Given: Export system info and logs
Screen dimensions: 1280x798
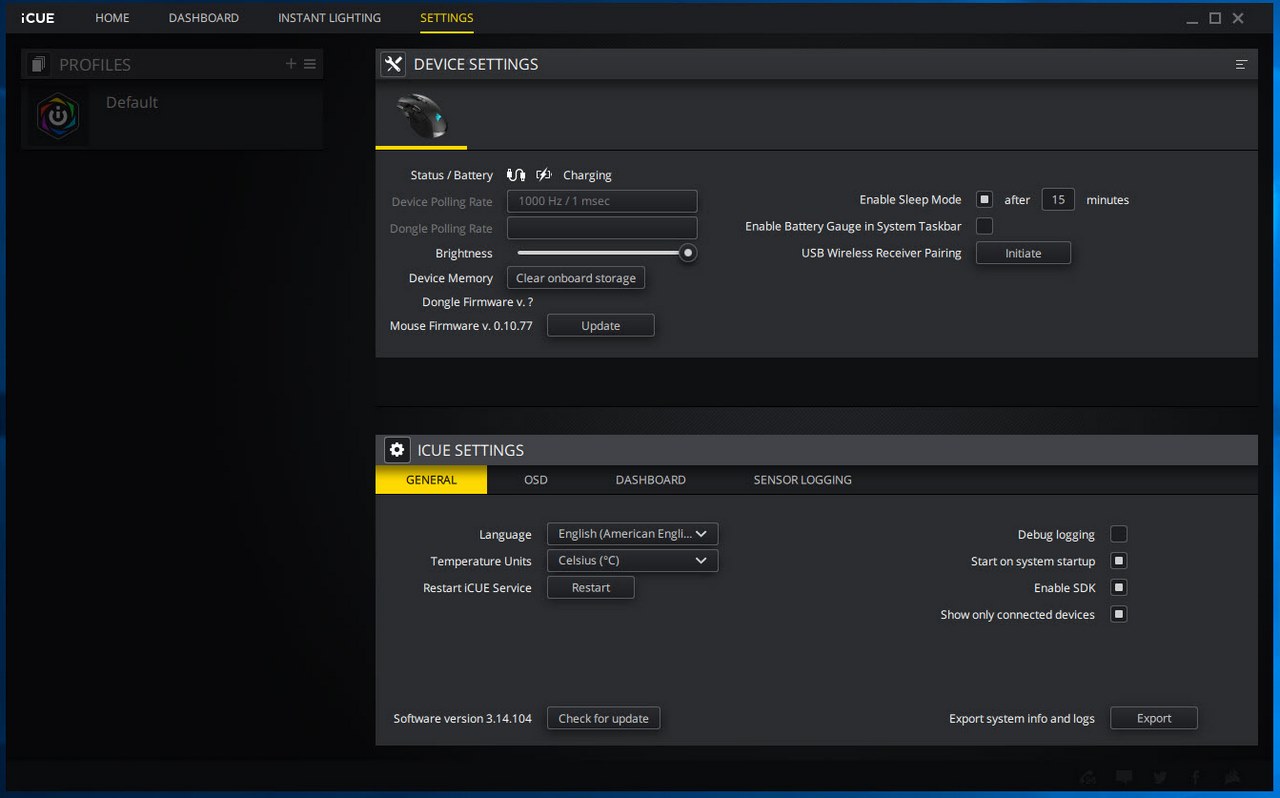Looking at the screenshot, I should click(x=1154, y=718).
